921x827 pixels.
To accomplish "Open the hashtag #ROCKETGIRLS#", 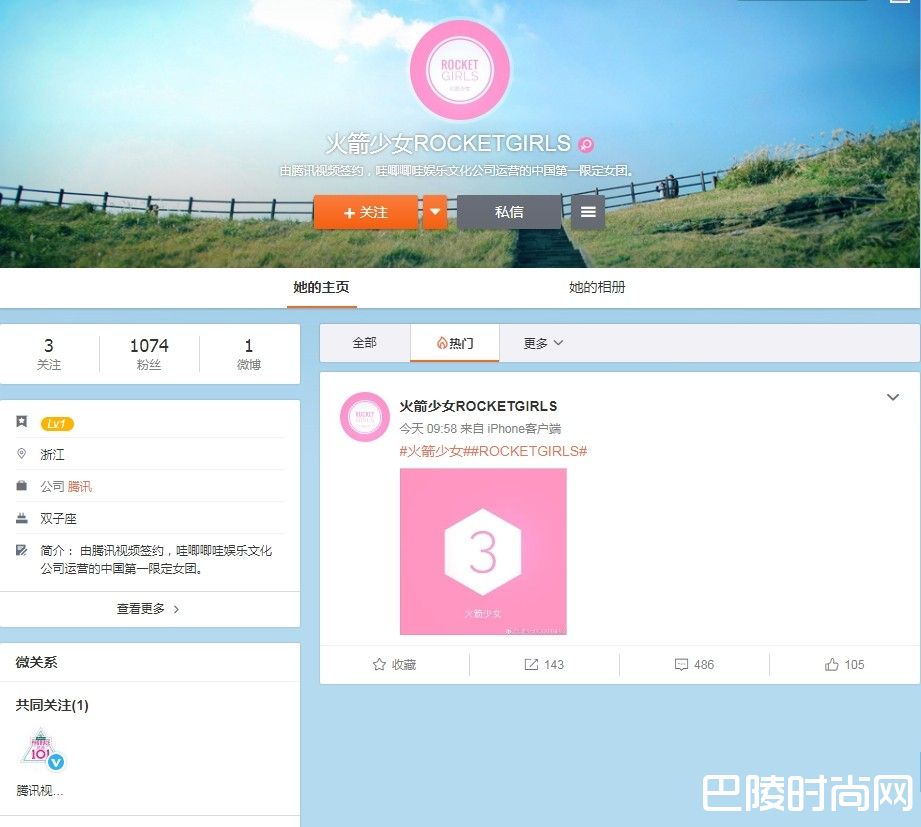I will click(529, 451).
